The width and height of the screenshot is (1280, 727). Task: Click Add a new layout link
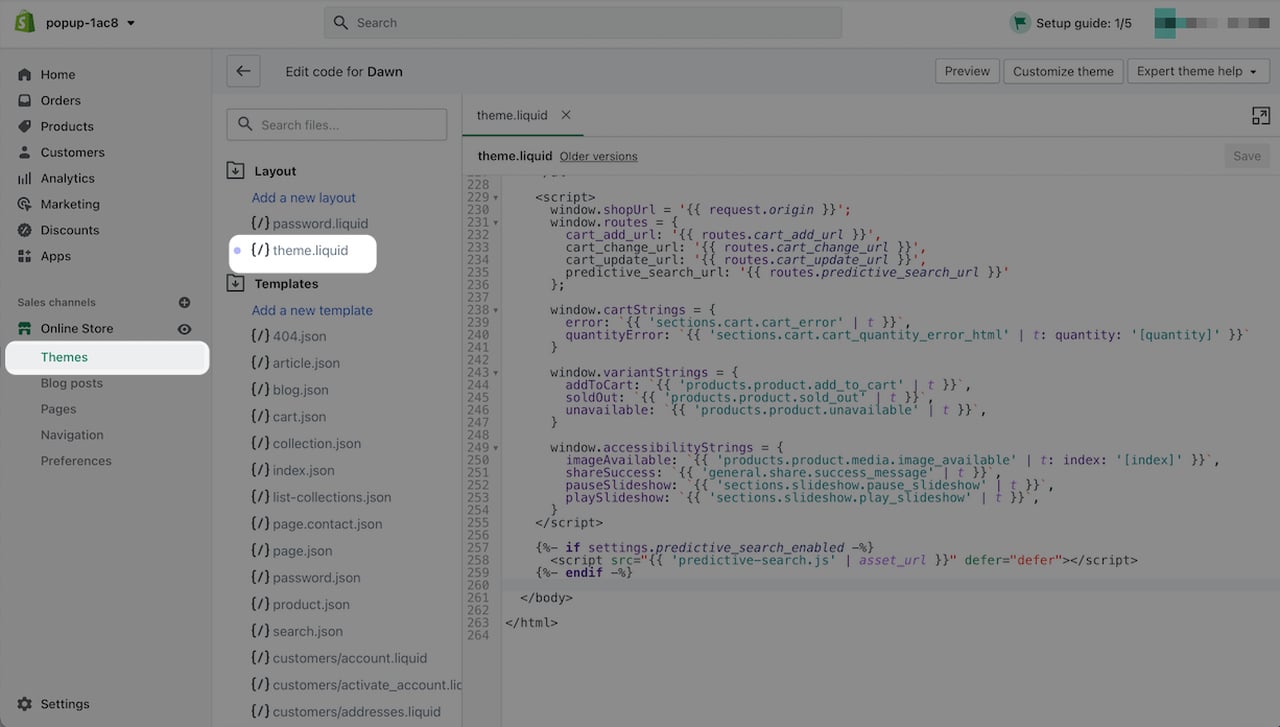[x=304, y=198]
